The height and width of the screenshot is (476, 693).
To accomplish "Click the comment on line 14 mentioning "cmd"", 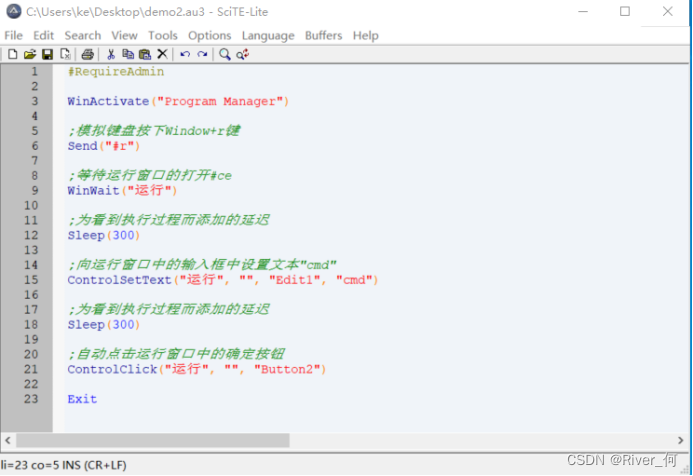I will [x=202, y=265].
